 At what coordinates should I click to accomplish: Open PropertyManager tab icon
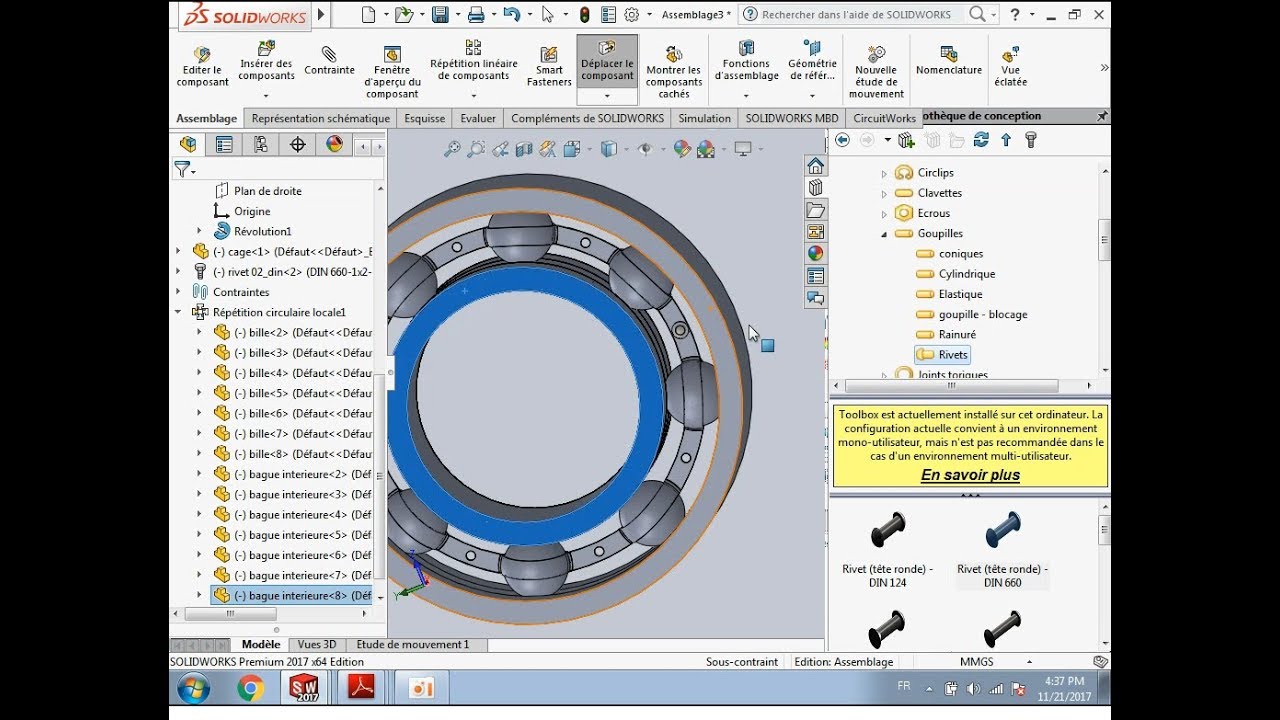click(224, 144)
